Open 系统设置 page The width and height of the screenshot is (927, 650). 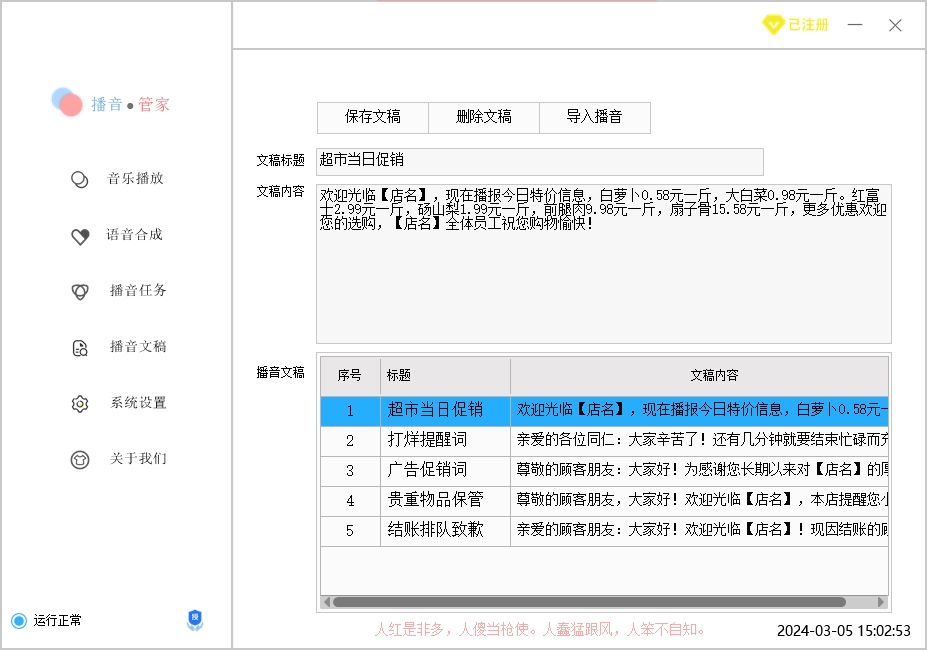[x=138, y=403]
